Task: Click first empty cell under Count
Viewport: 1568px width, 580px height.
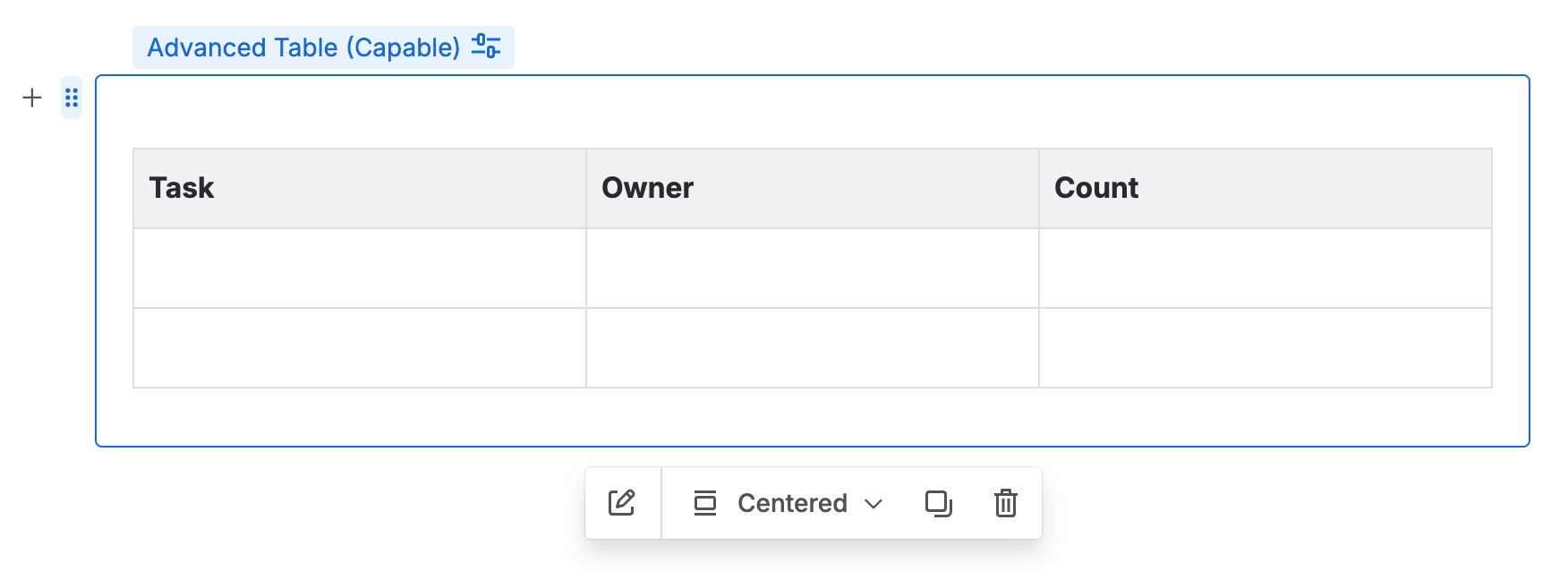Action: coord(1265,269)
